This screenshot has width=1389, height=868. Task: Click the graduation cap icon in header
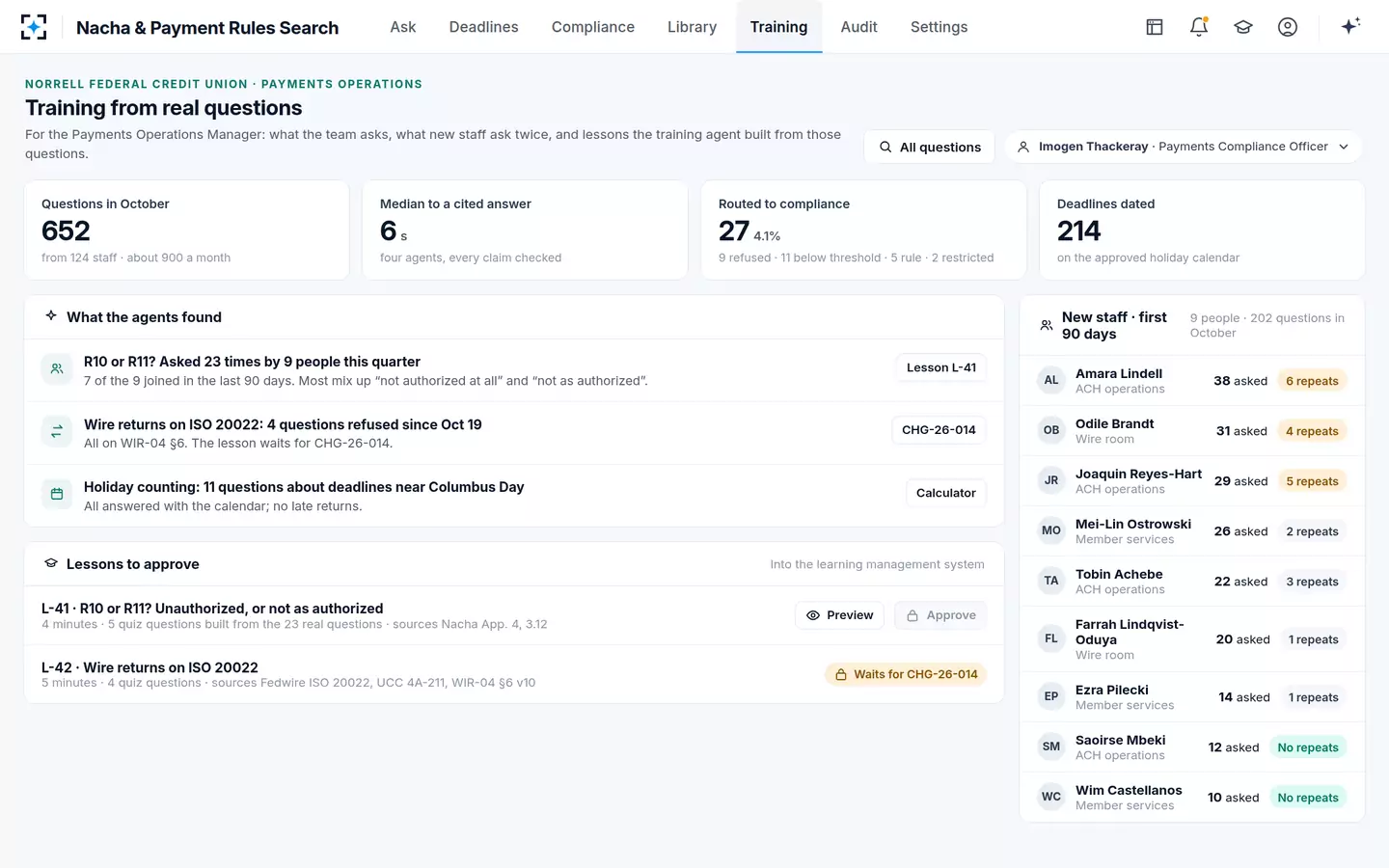tap(1243, 27)
